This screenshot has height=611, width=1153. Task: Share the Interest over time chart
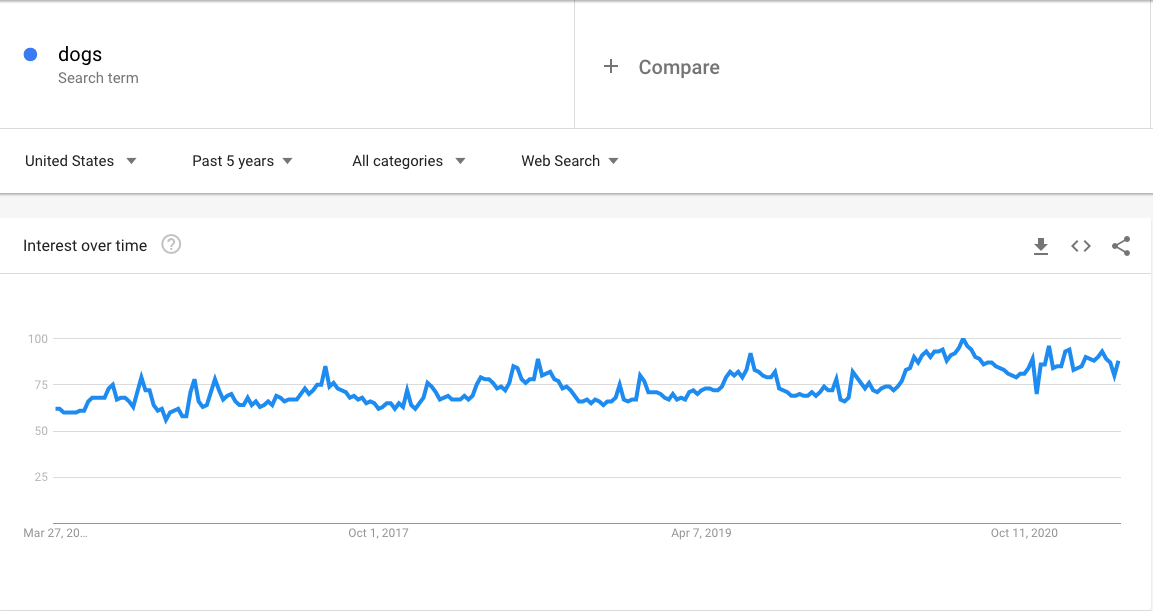pos(1121,246)
